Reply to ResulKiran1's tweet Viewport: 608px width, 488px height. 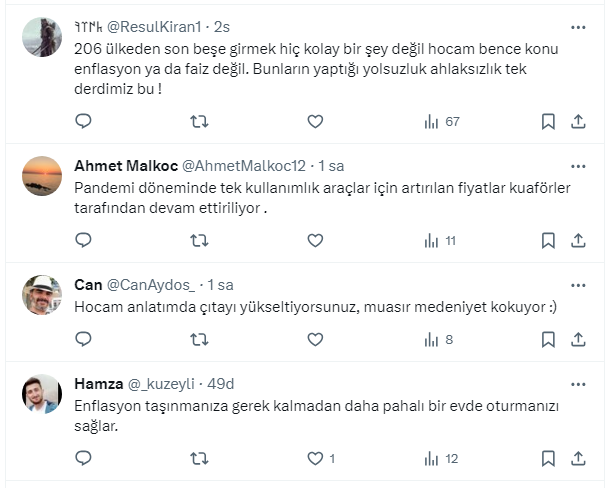click(84, 122)
